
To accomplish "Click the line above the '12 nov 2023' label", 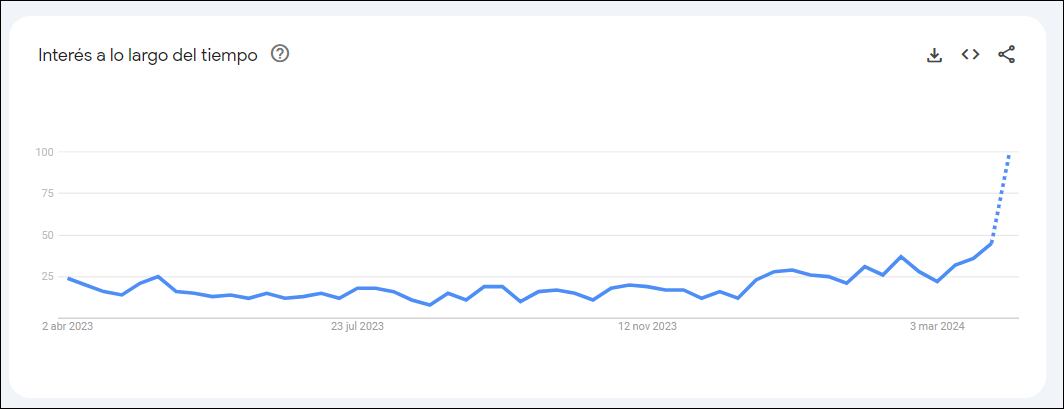I will (x=647, y=287).
